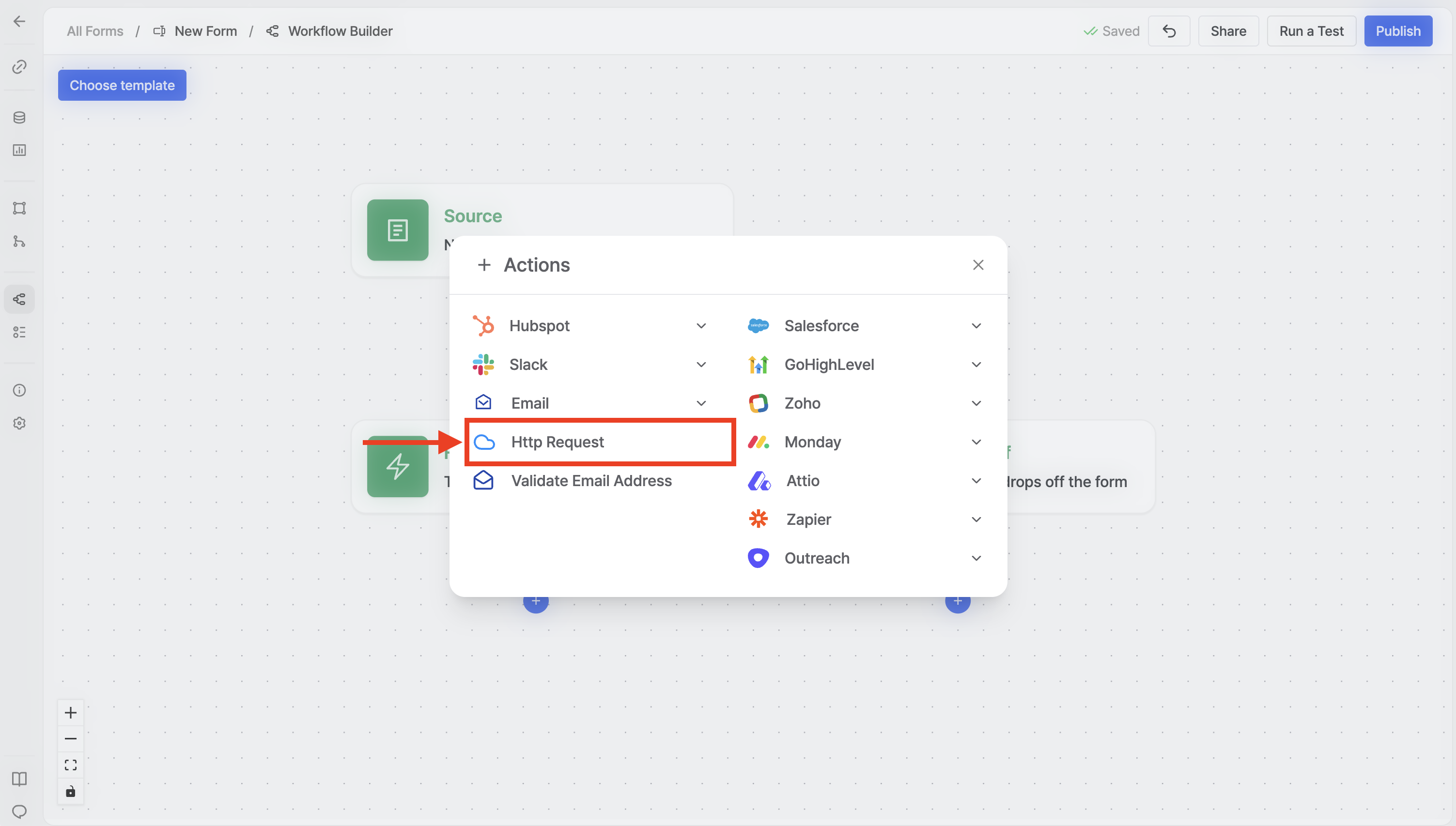Click the back arrow in the sidebar
Image resolution: width=1456 pixels, height=826 pixels.
click(19, 22)
